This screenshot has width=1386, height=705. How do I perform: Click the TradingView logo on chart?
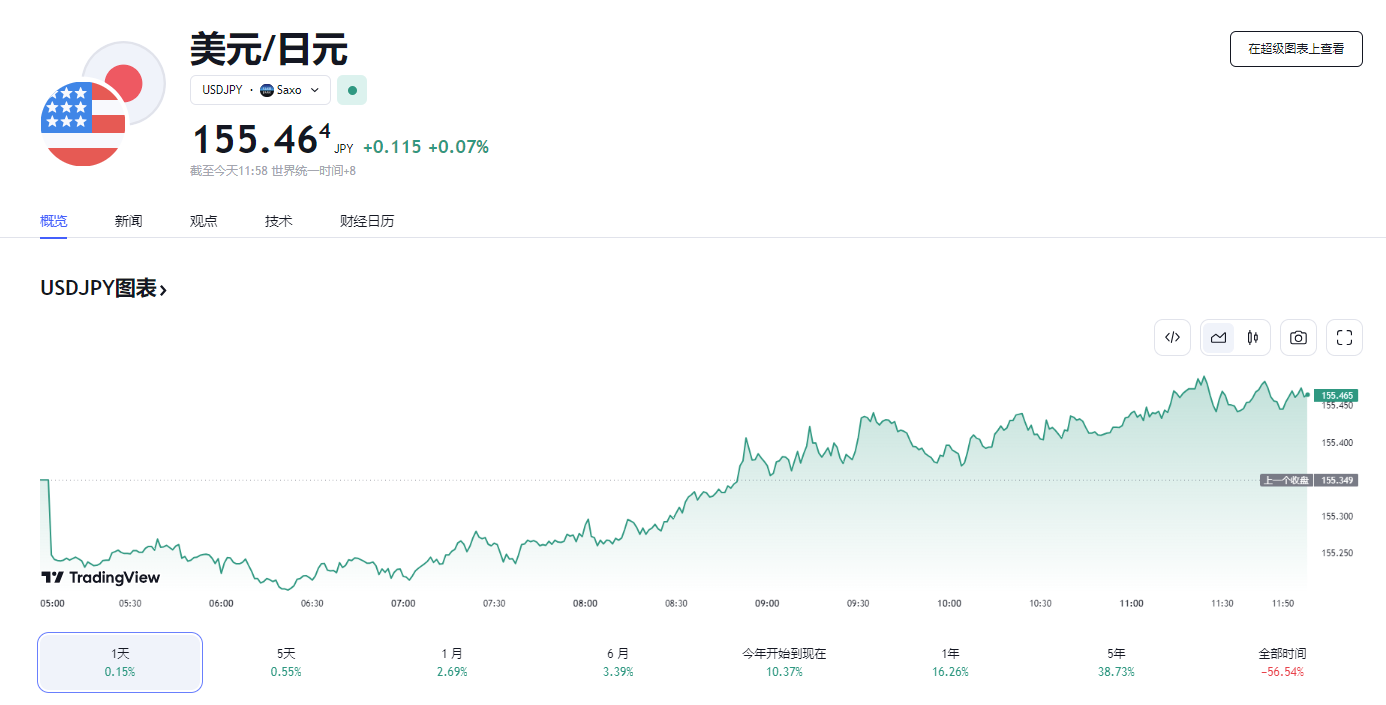100,577
